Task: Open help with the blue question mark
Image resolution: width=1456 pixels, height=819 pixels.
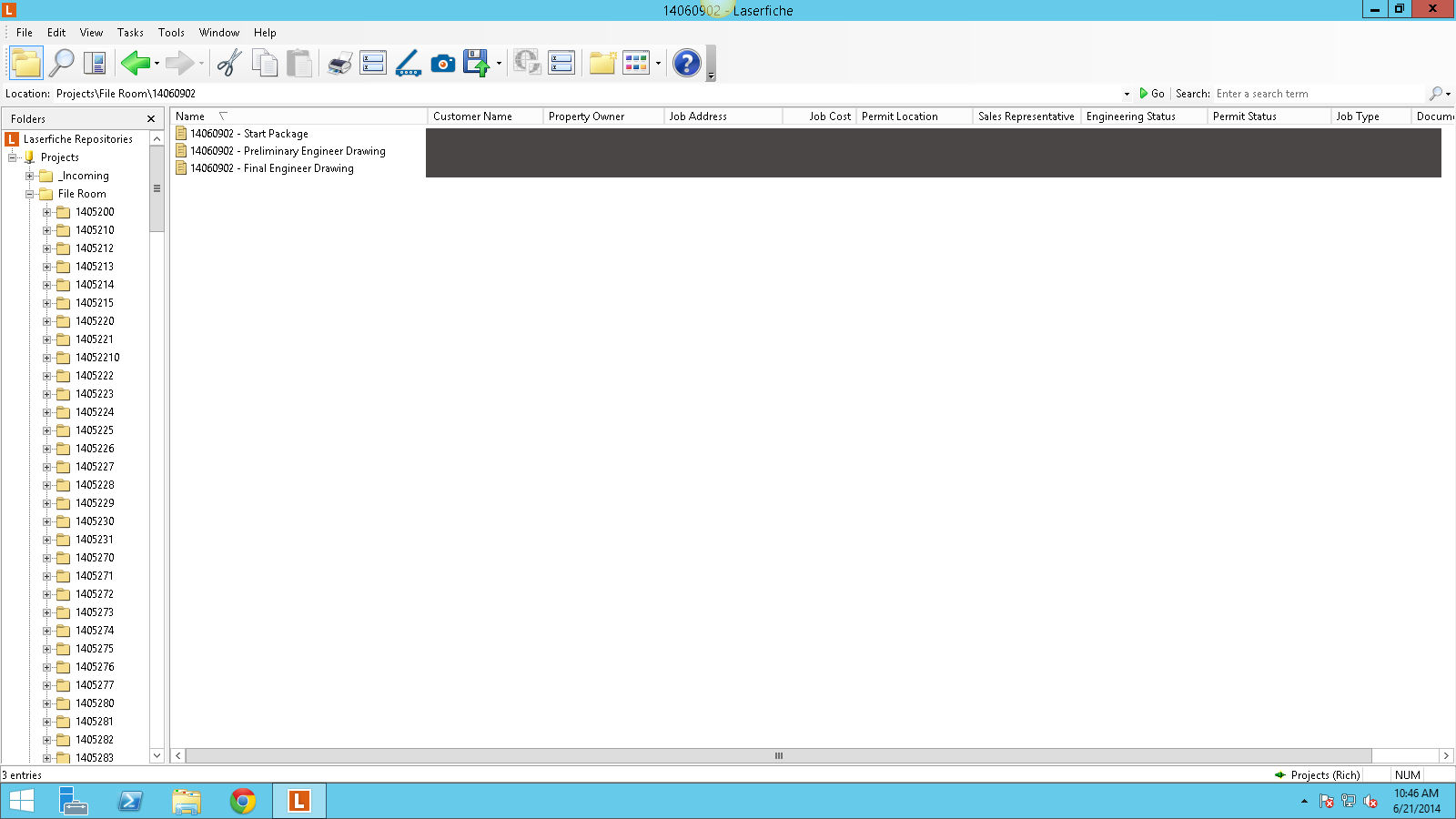Action: click(687, 63)
